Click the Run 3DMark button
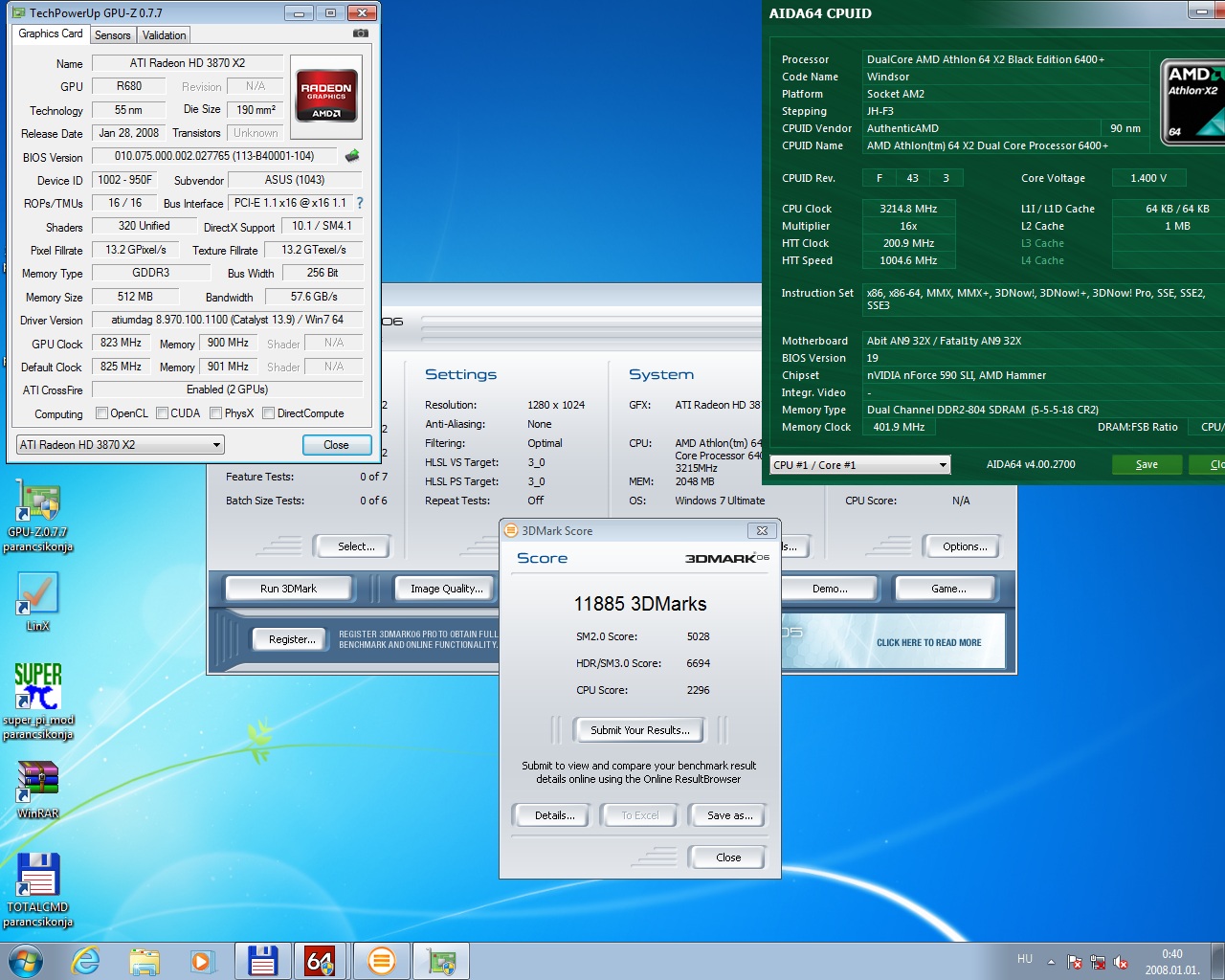 [x=288, y=589]
